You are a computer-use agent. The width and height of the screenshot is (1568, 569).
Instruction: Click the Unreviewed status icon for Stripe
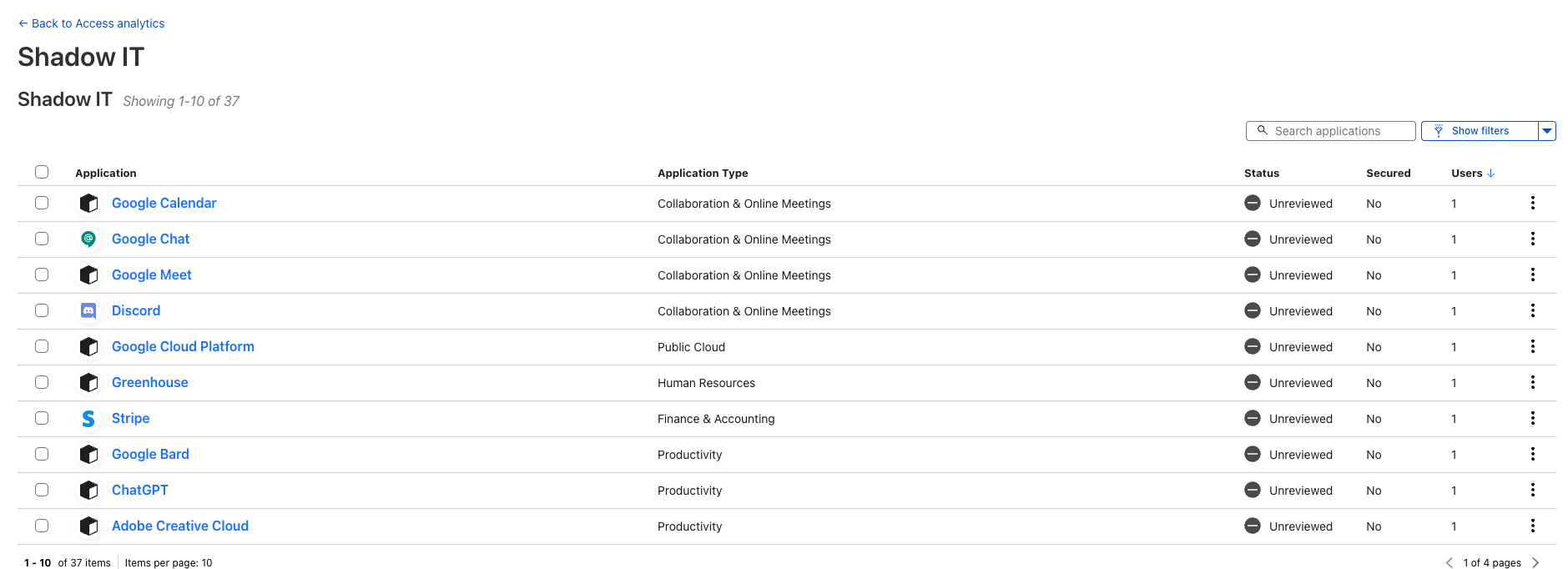click(1253, 419)
